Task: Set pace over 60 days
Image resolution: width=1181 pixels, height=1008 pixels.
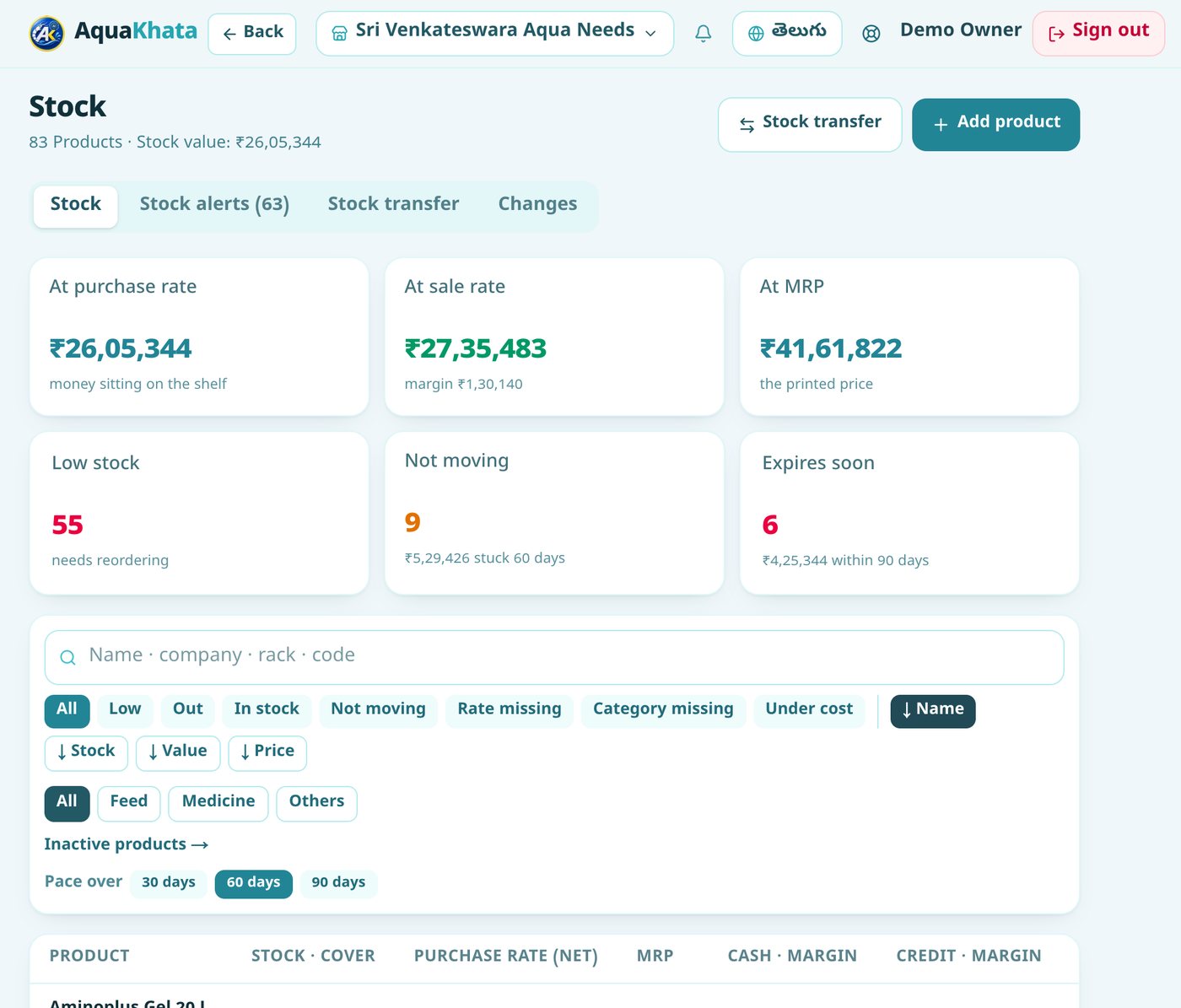Action: coord(254,883)
